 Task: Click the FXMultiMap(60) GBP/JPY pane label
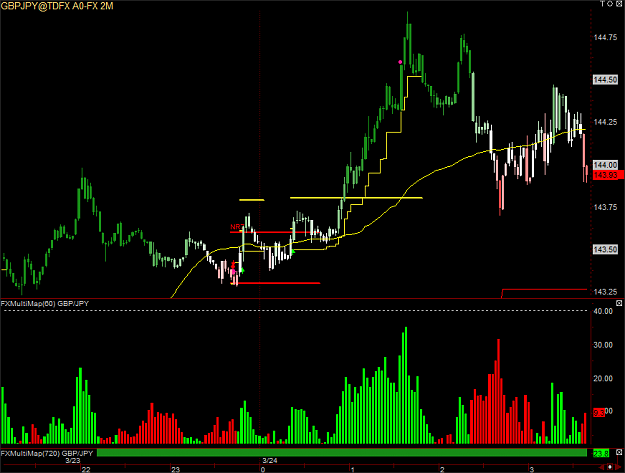pos(45,304)
